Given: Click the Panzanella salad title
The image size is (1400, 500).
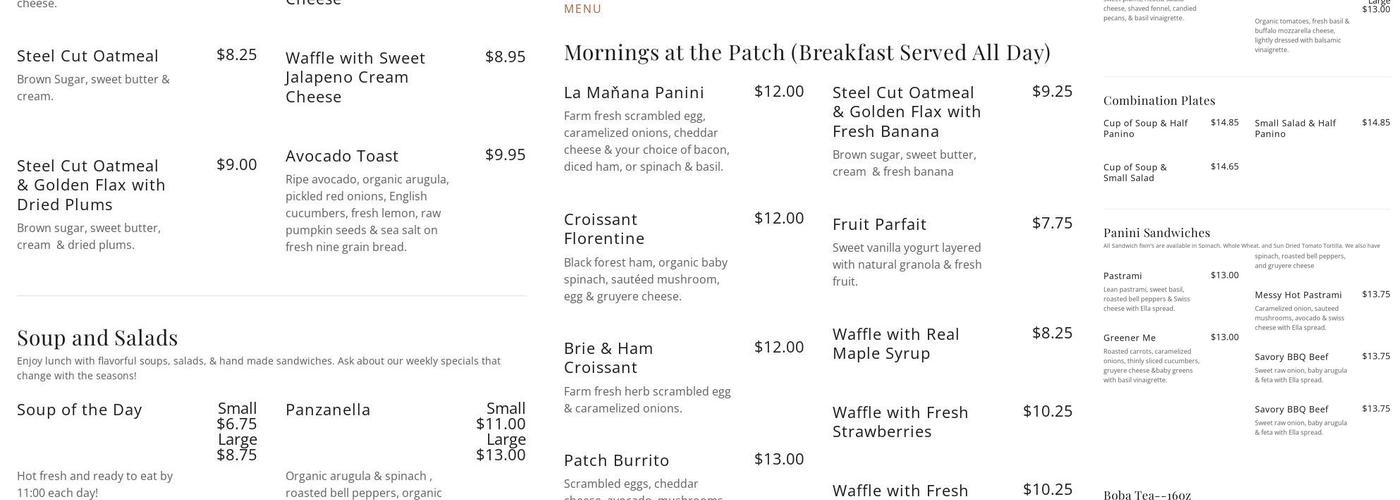Looking at the screenshot, I should pos(328,410).
